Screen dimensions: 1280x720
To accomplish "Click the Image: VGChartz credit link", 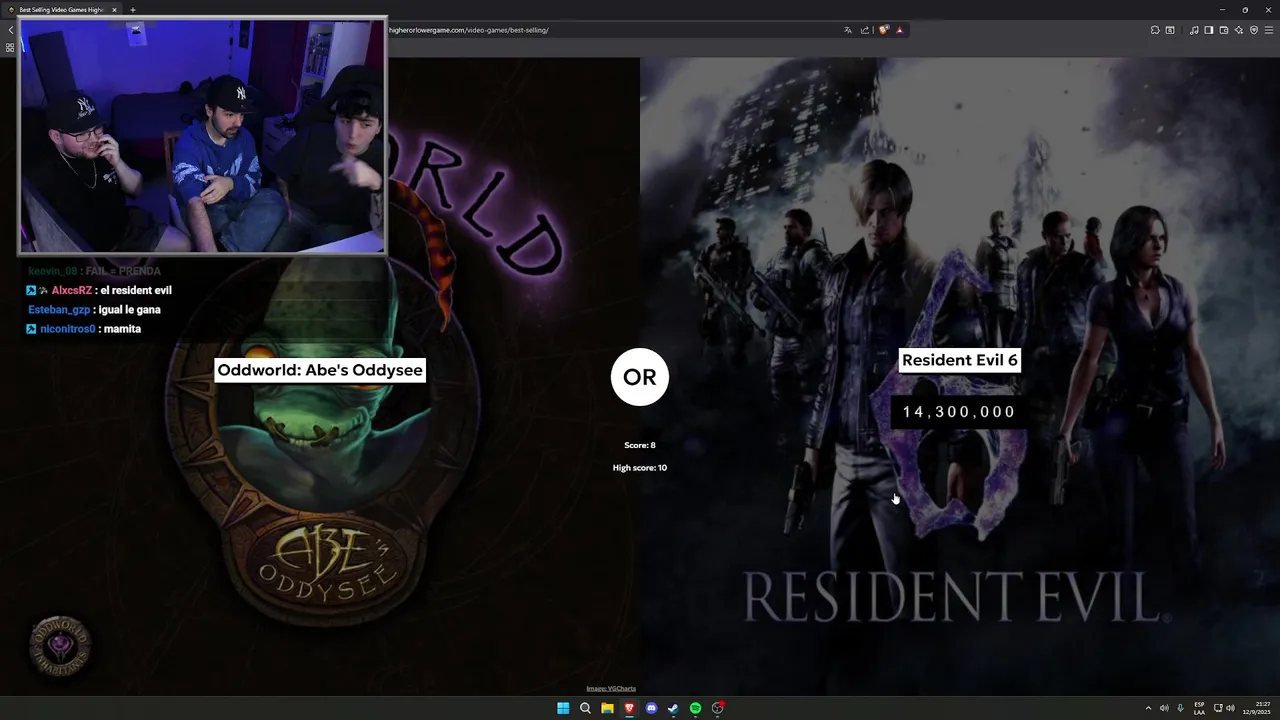I will point(611,688).
